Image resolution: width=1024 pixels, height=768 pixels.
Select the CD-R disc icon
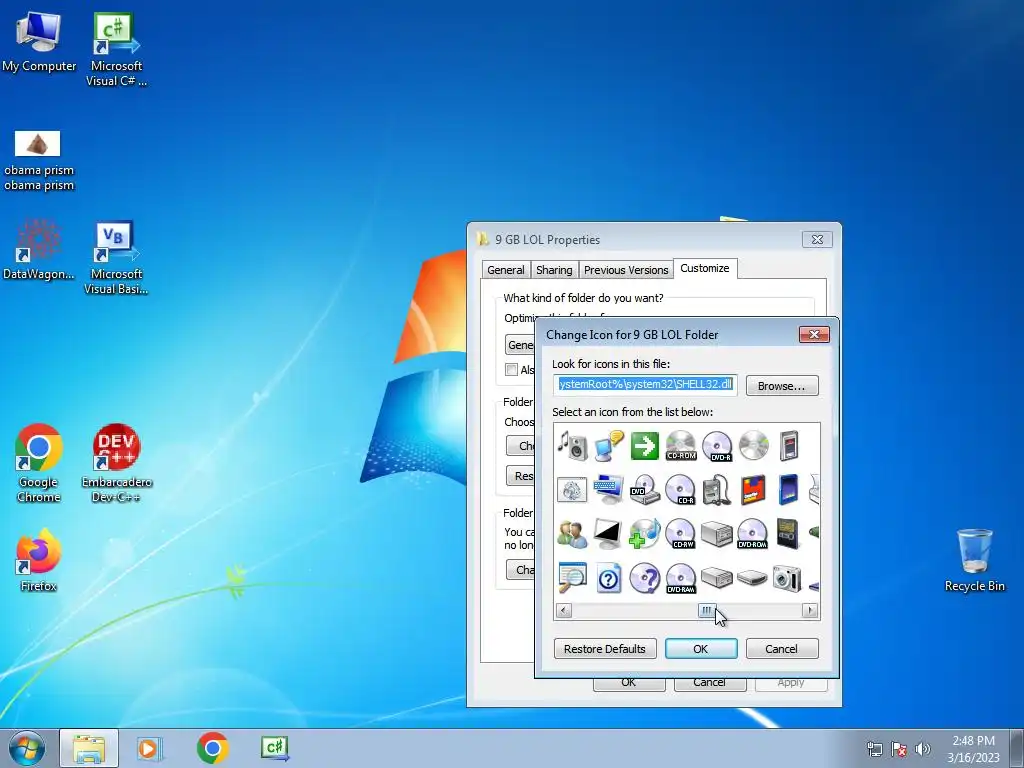pyautogui.click(x=680, y=490)
